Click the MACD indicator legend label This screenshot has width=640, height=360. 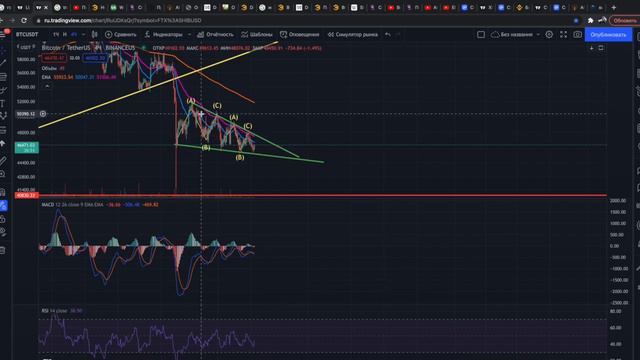coord(48,204)
